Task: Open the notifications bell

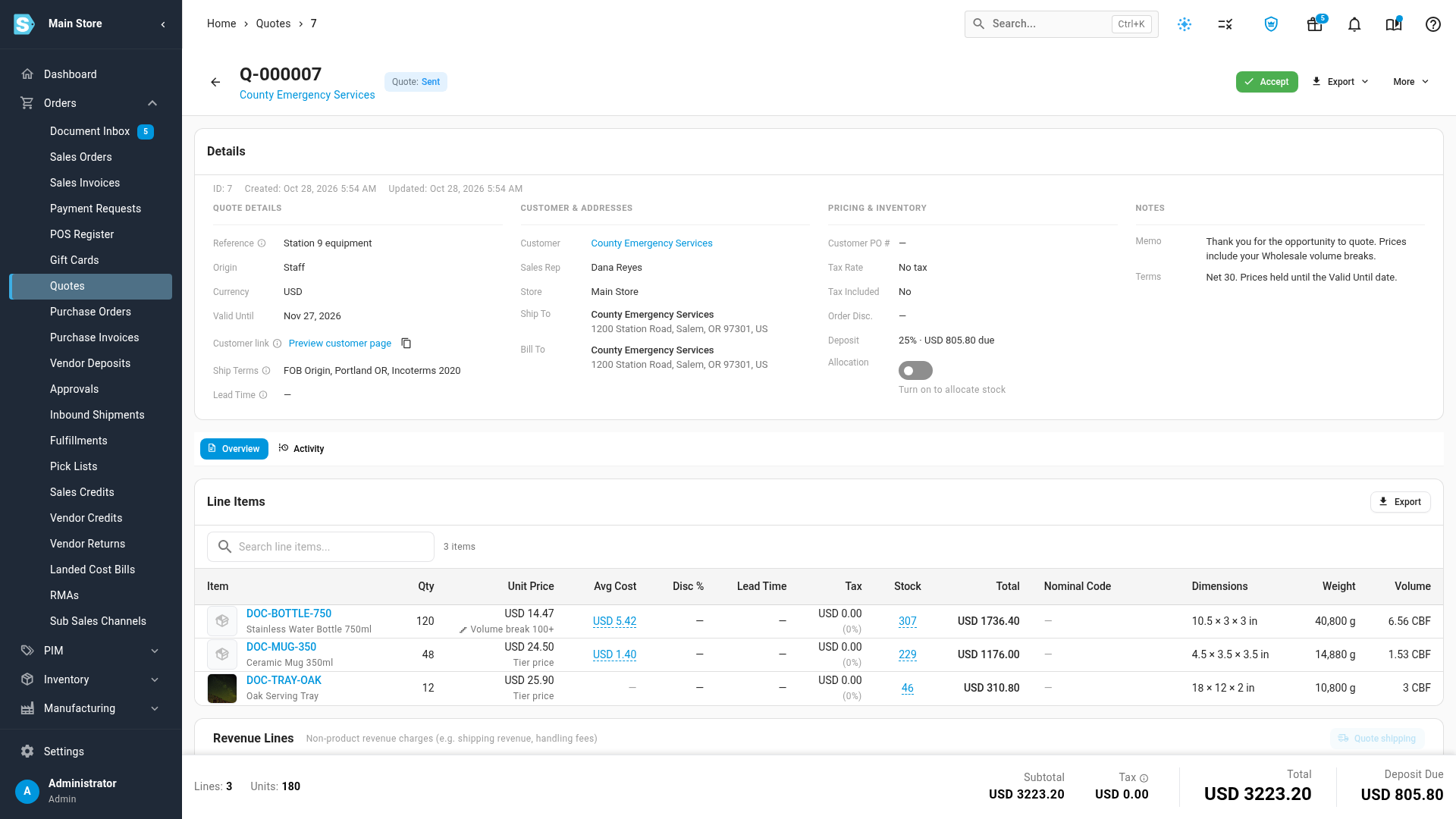Action: pyautogui.click(x=1354, y=24)
